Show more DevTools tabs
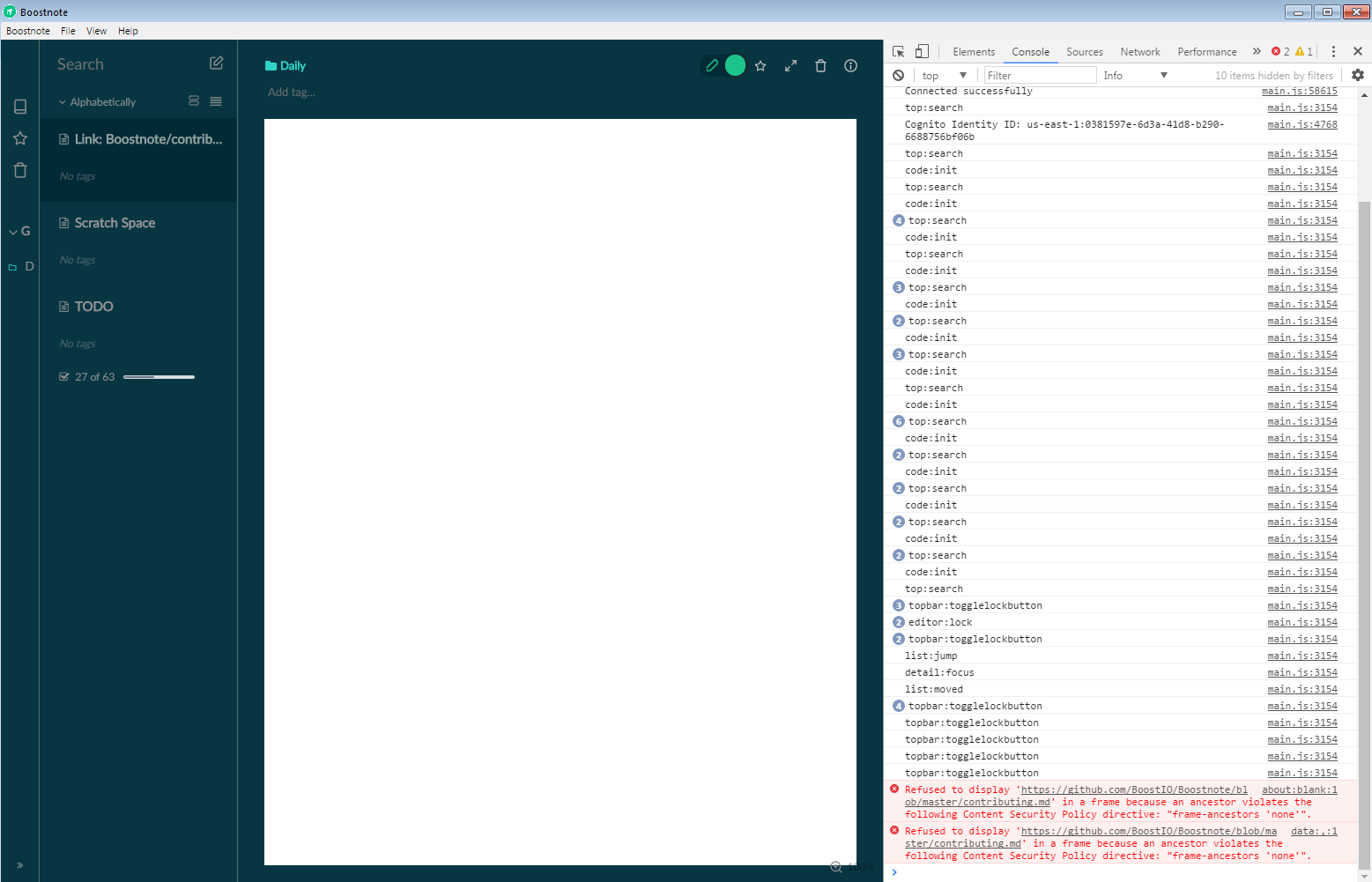 (1257, 52)
